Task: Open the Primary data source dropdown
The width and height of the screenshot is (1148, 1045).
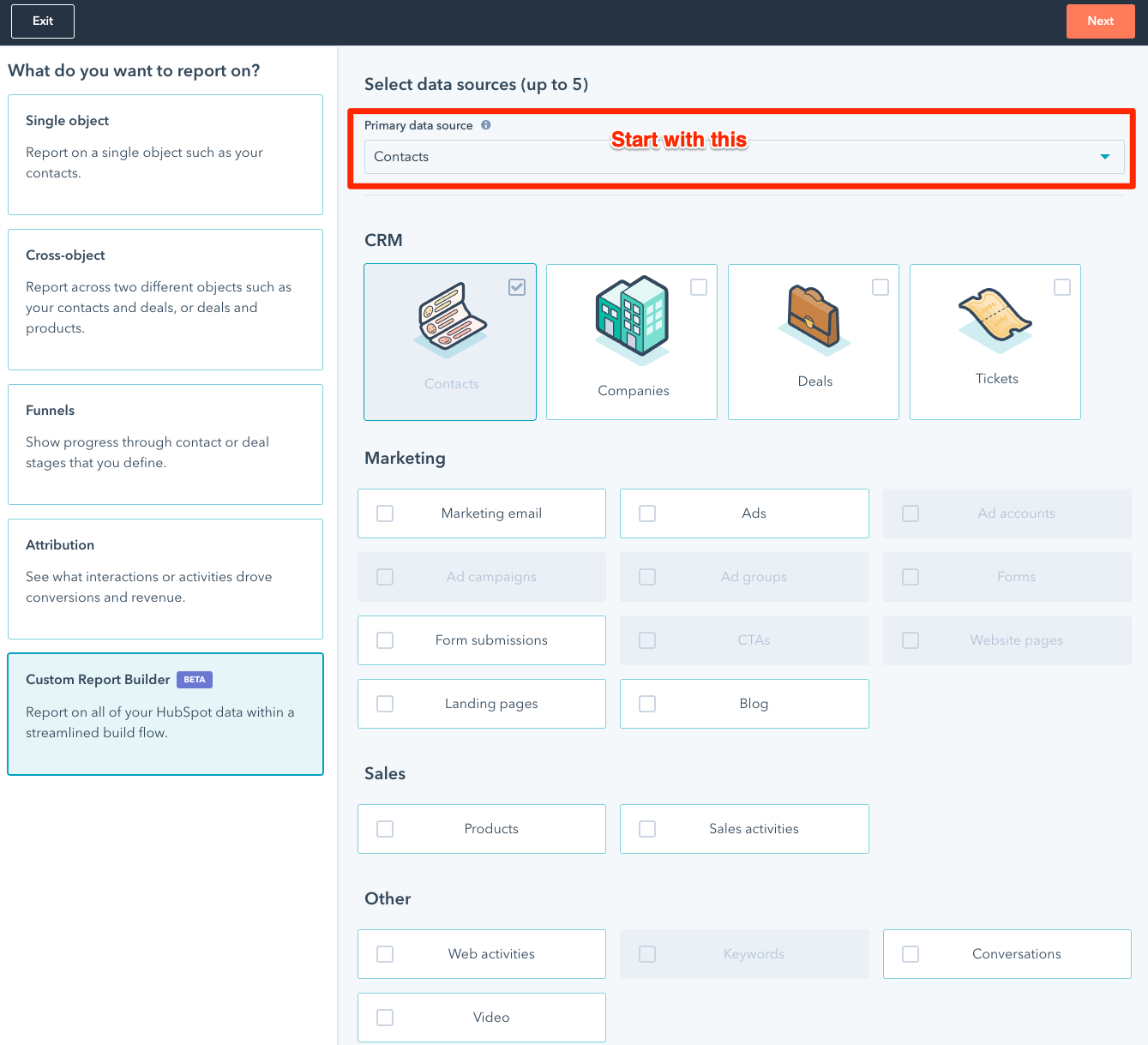Action: [x=743, y=157]
